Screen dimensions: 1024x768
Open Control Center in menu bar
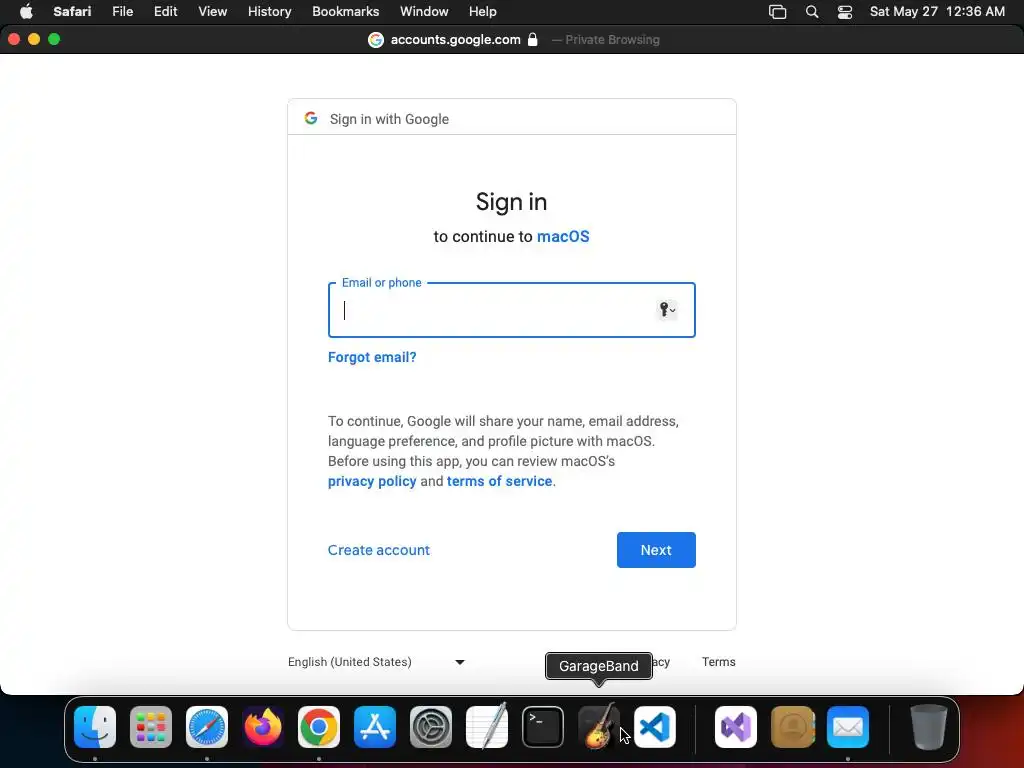point(845,12)
